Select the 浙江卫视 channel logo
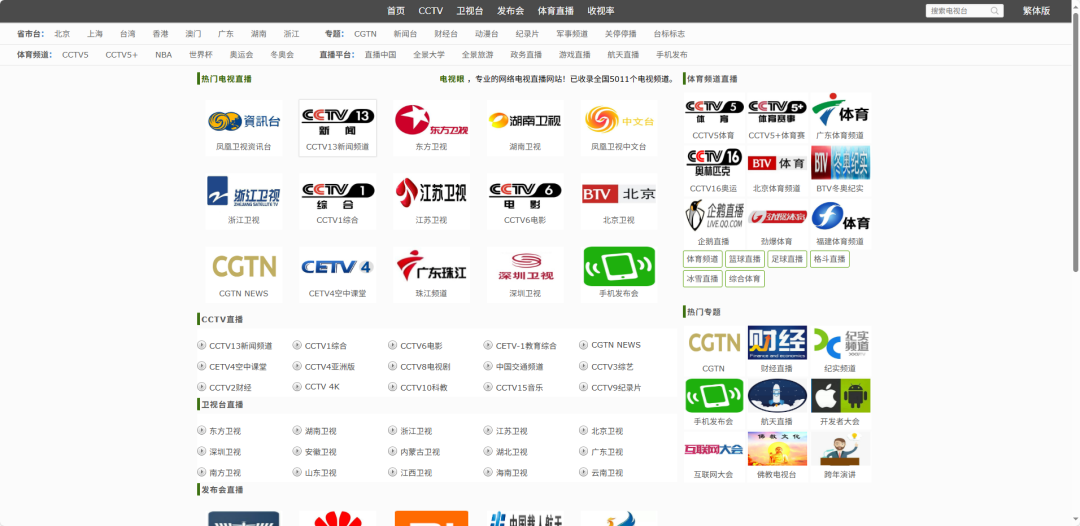The image size is (1080, 526). tap(243, 193)
